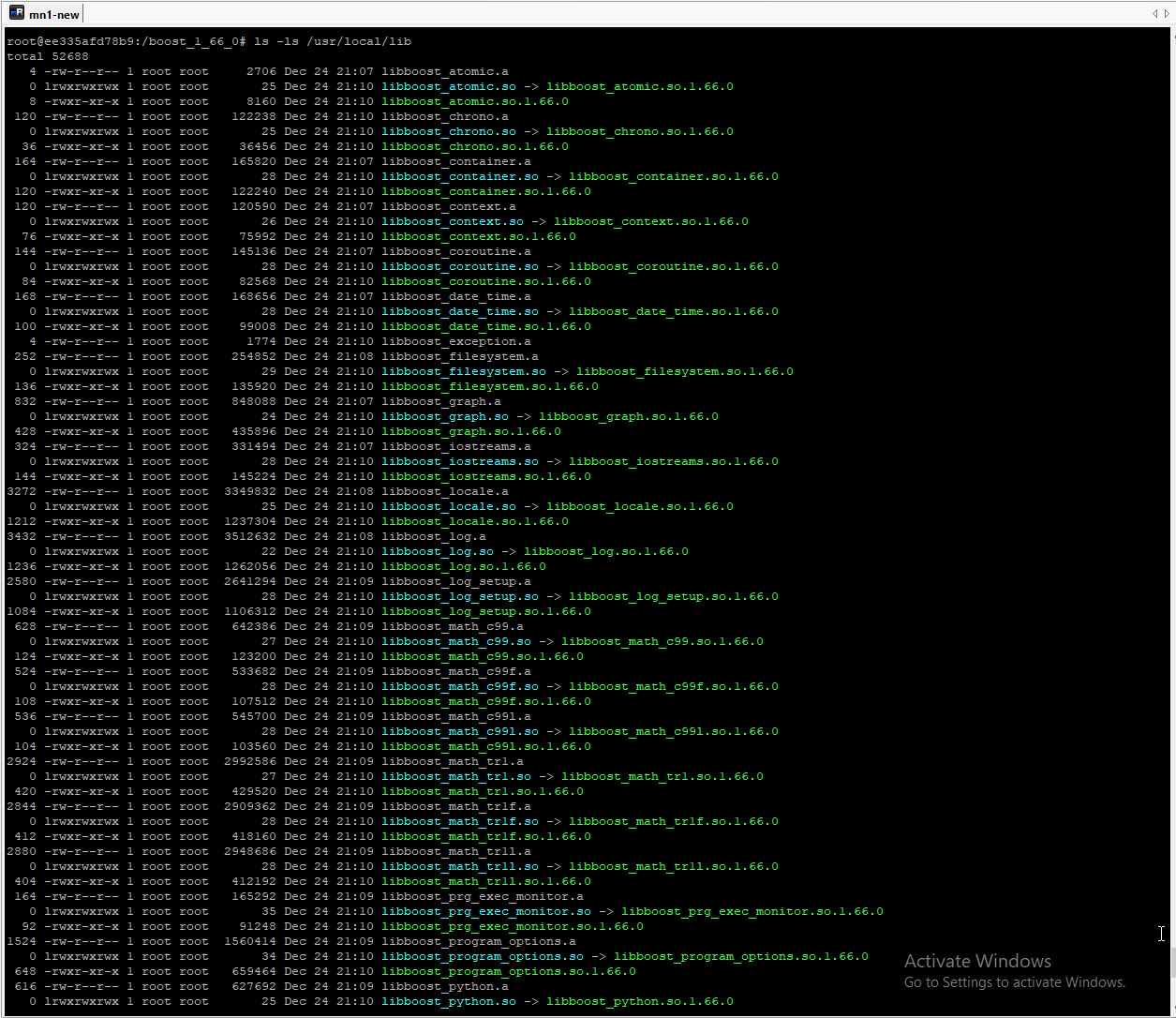Click the file name libboost_python.a
The width and height of the screenshot is (1176, 1018).
tap(445, 986)
